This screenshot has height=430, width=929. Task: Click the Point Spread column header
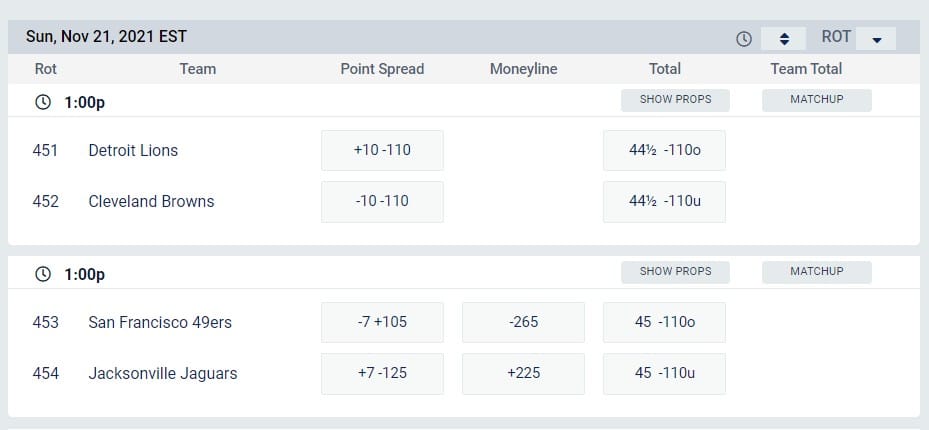coord(382,69)
